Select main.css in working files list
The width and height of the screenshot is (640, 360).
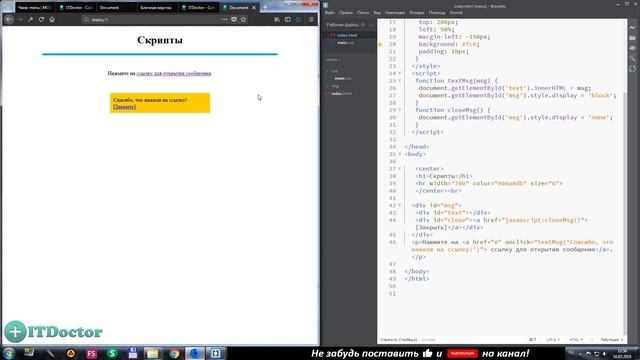[345, 42]
